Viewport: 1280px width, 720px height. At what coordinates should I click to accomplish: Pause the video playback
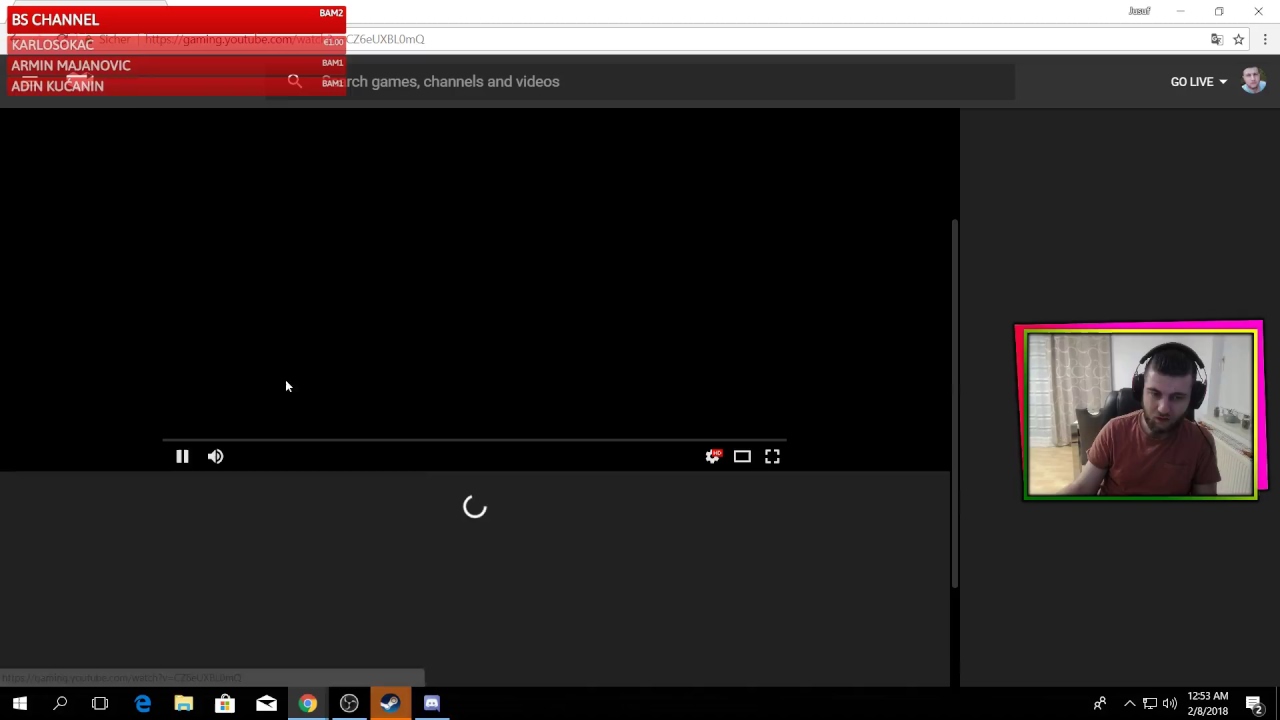(x=182, y=456)
